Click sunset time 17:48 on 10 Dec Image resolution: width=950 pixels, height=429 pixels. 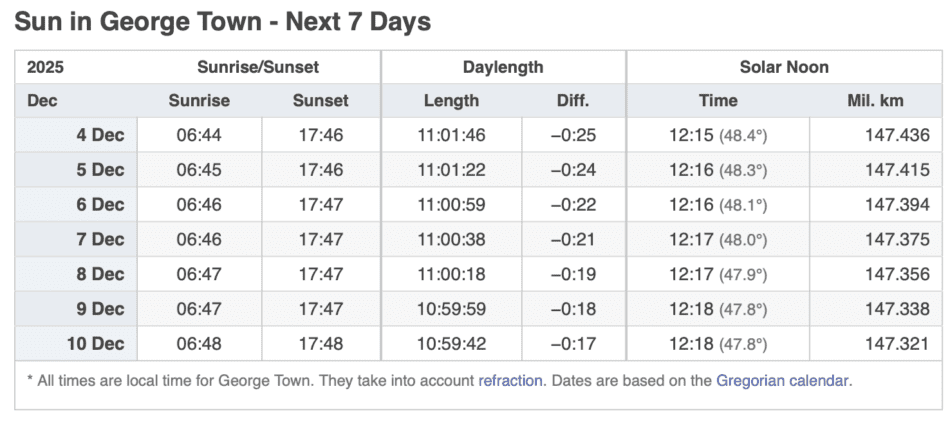[320, 343]
